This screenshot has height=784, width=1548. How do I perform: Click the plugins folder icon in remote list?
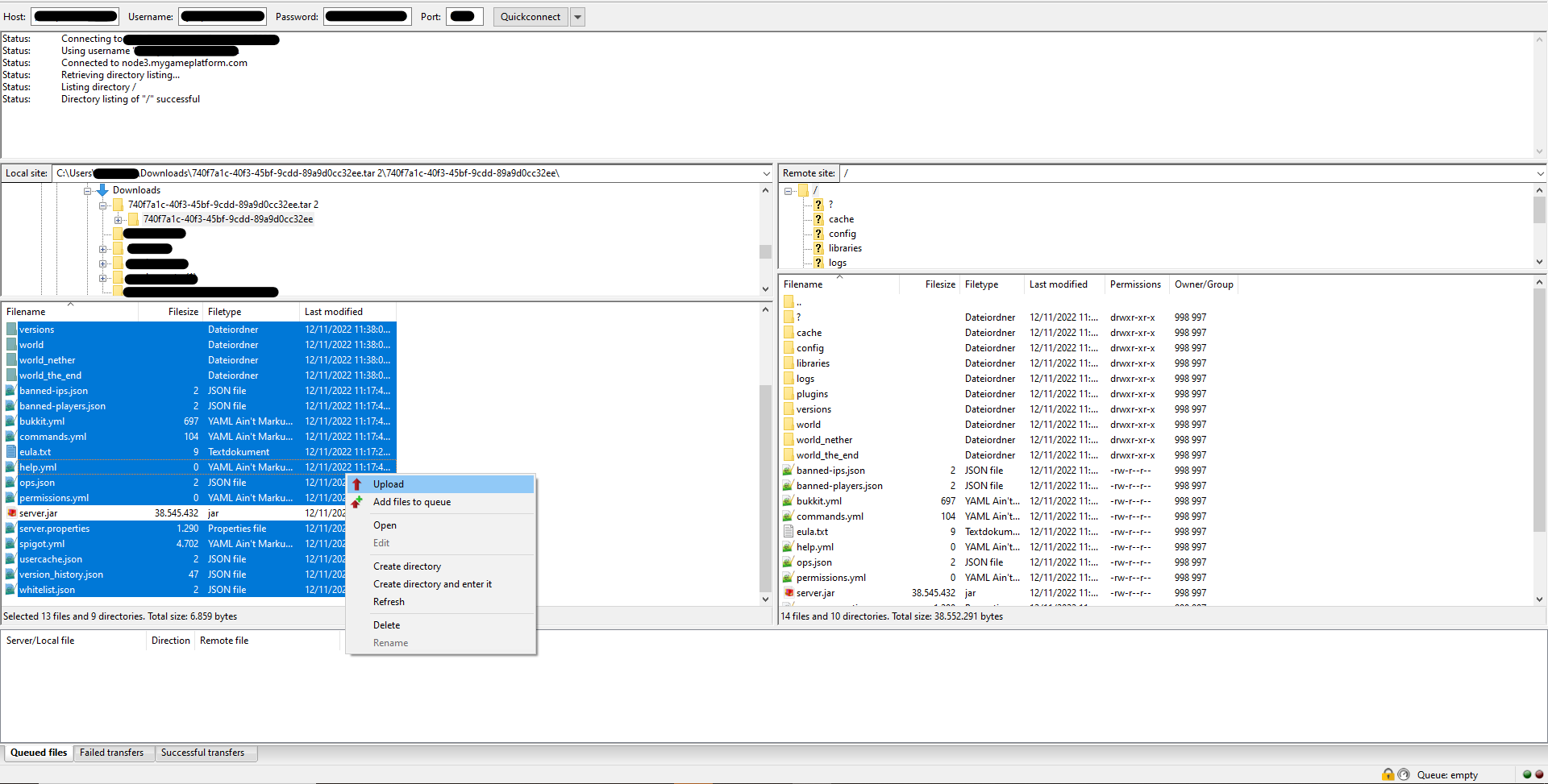789,394
